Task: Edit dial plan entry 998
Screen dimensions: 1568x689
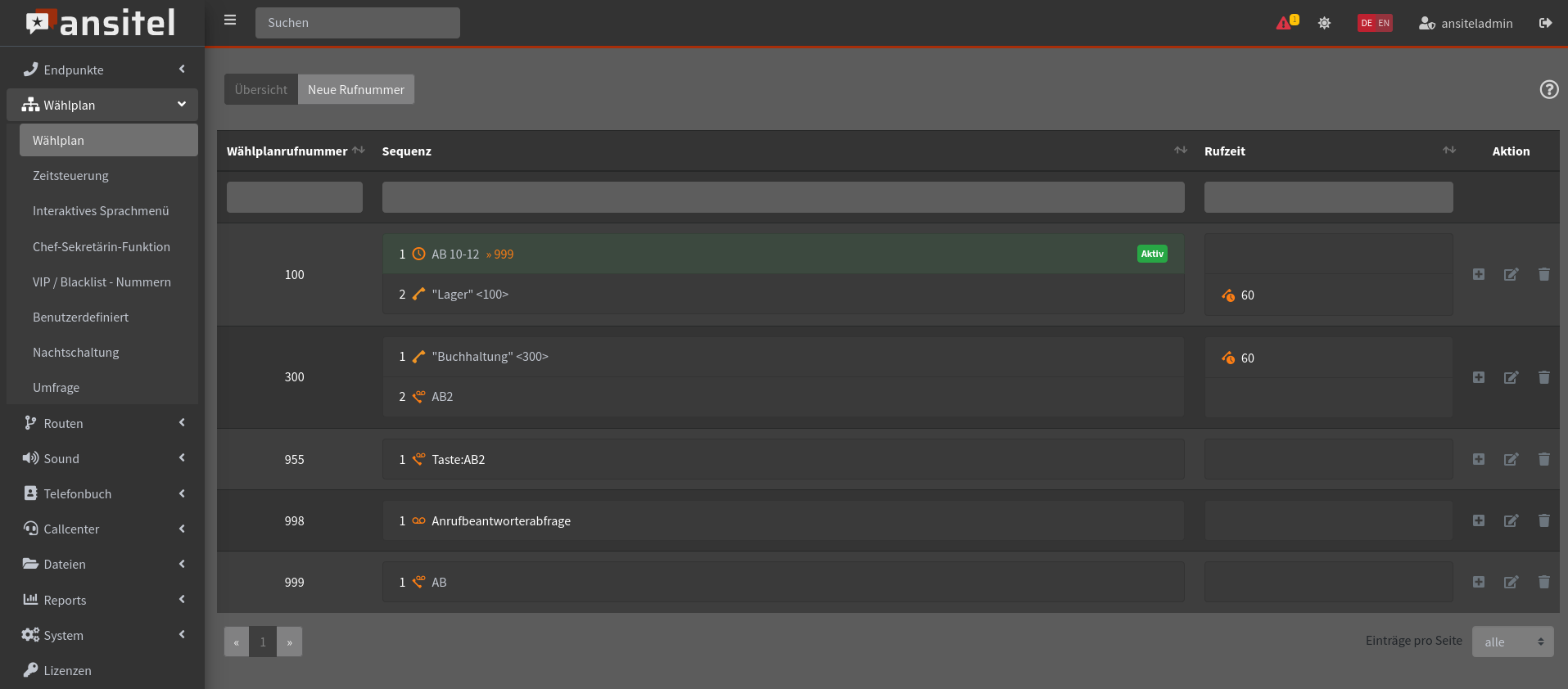Action: pos(1511,520)
